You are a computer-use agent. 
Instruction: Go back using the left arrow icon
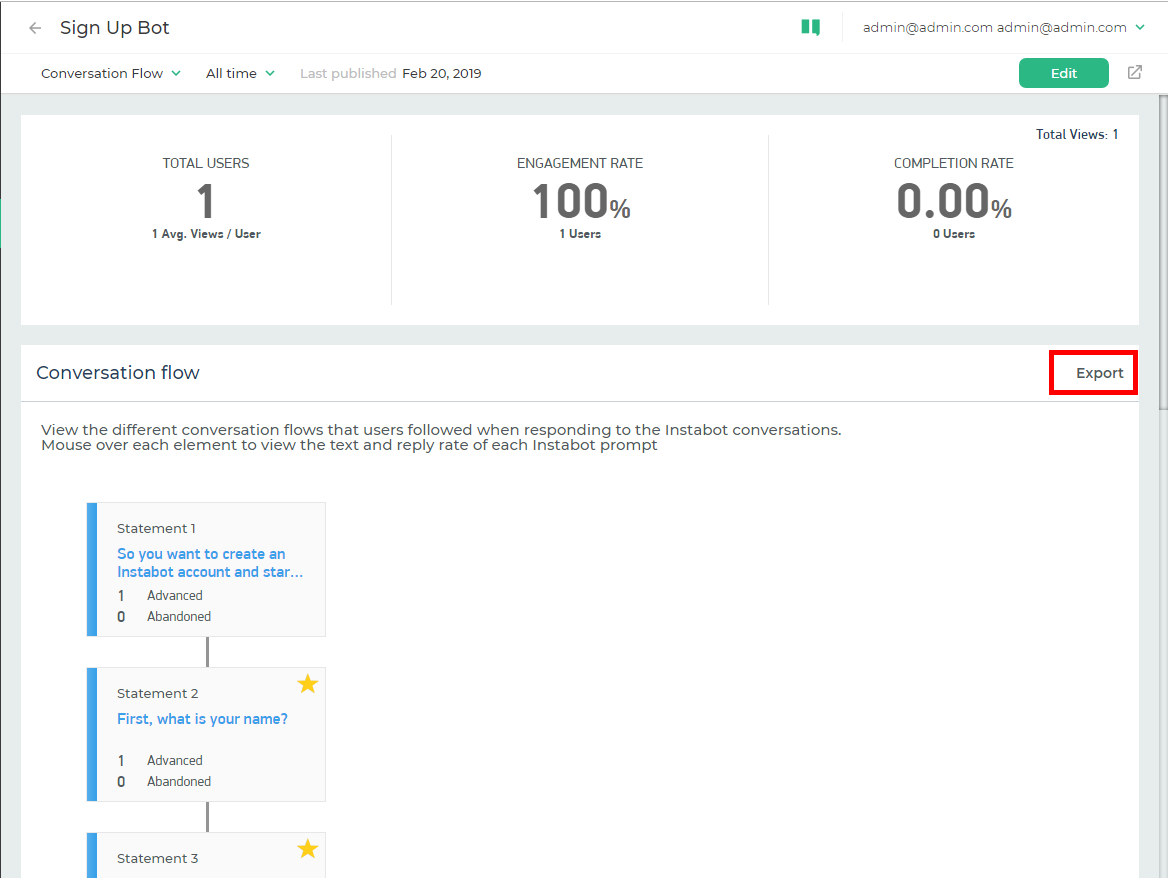pyautogui.click(x=35, y=28)
